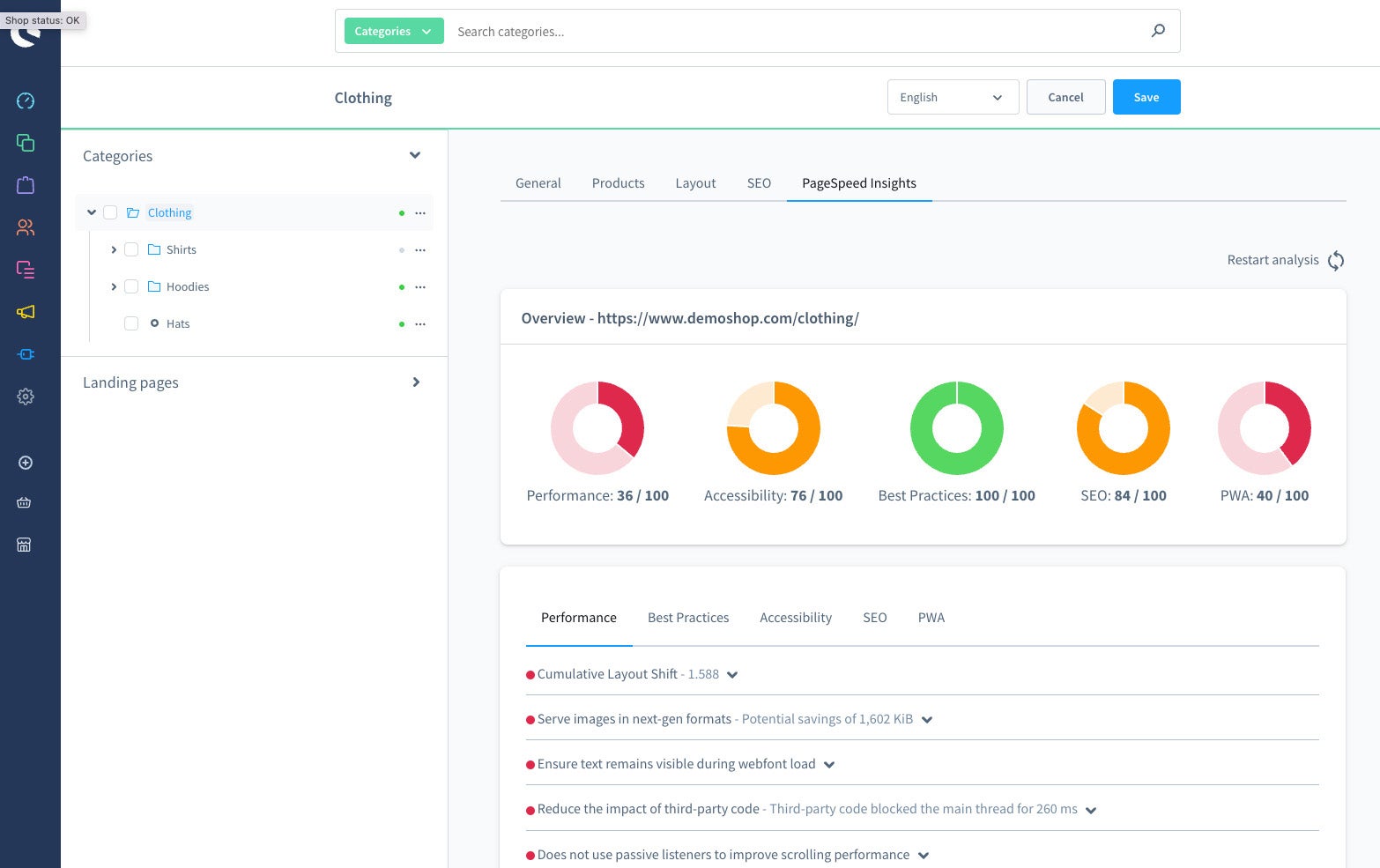Open the Settings gear icon in sidebar
Viewport: 1380px width, 868px height.
click(x=26, y=397)
